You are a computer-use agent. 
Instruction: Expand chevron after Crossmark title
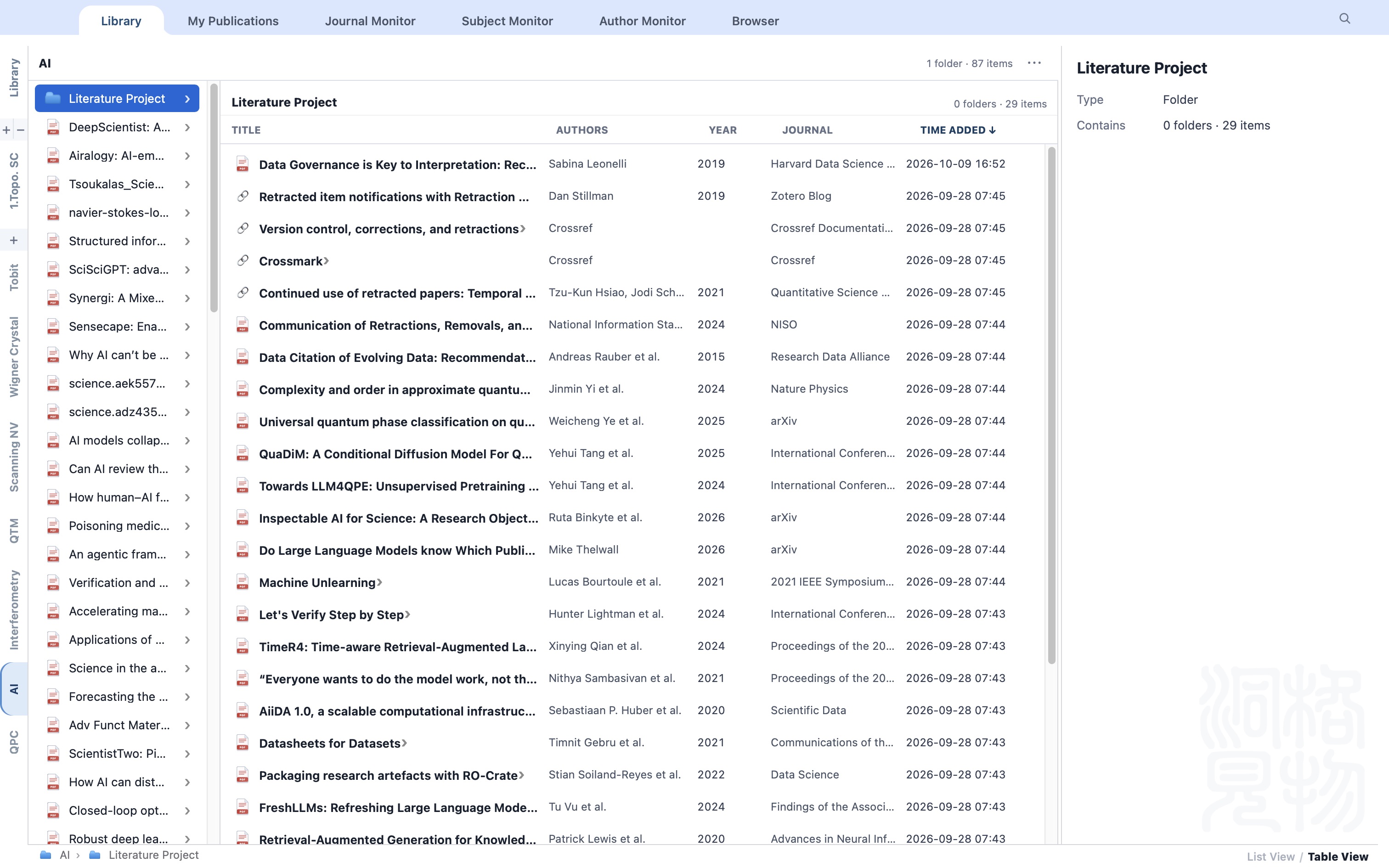click(x=326, y=261)
